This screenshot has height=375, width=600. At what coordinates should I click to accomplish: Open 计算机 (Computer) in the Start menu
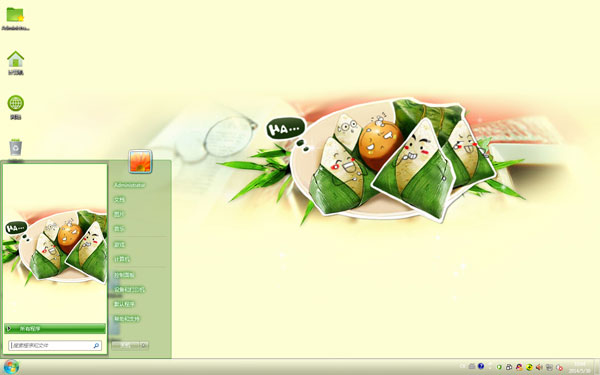[122, 259]
